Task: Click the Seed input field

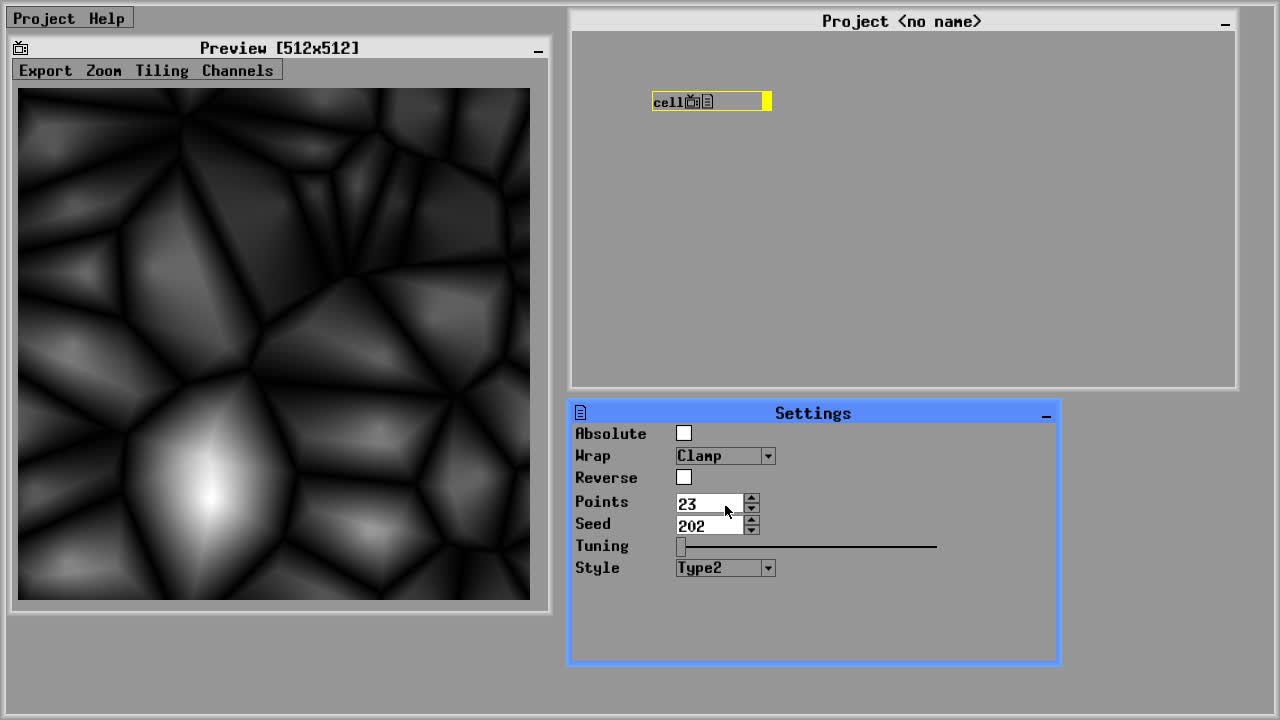Action: click(709, 526)
